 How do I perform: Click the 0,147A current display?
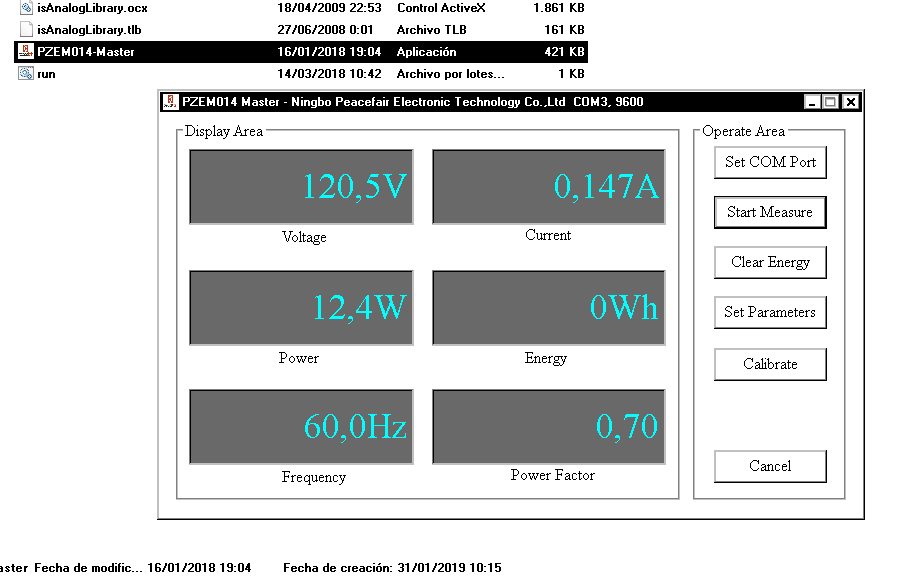[x=548, y=187]
